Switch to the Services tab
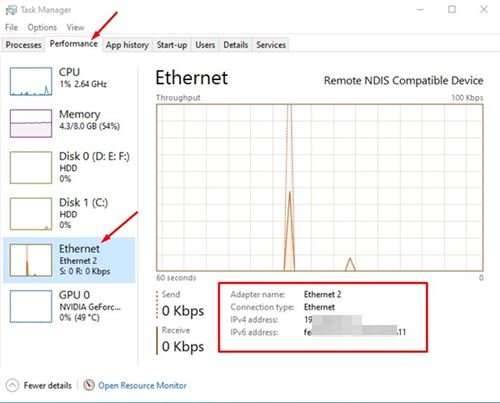The width and height of the screenshot is (500, 403). [271, 45]
